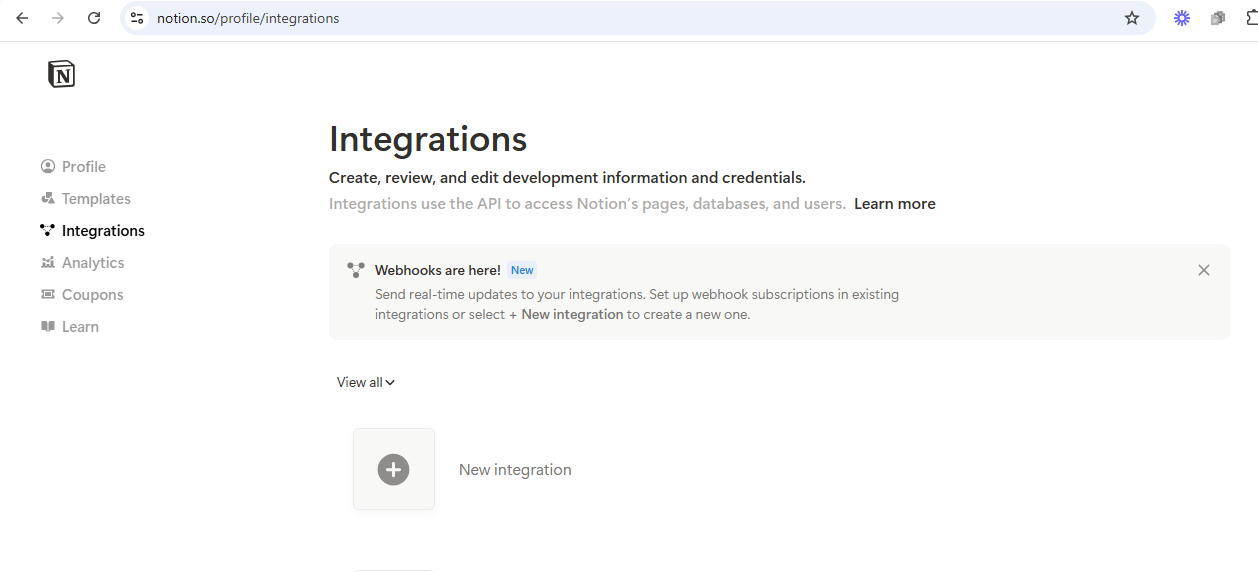Click the Coupons ticket icon in sidebar

coord(48,294)
